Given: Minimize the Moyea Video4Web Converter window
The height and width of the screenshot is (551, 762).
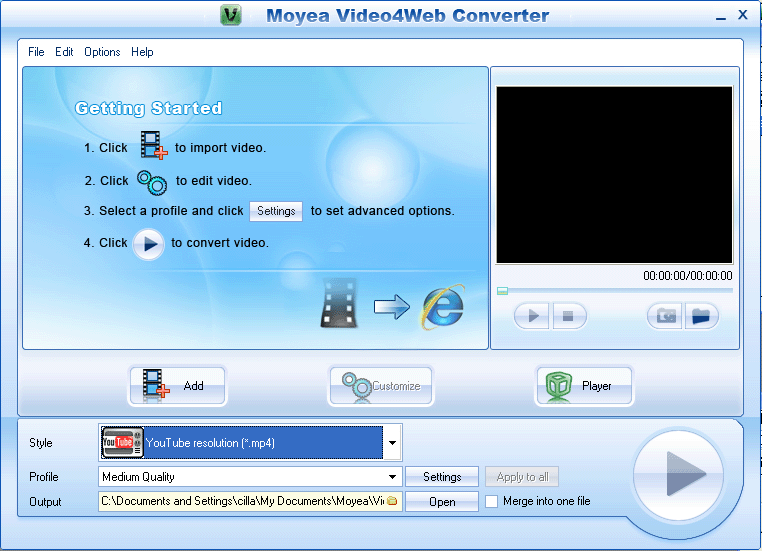Looking at the screenshot, I should 721,17.
